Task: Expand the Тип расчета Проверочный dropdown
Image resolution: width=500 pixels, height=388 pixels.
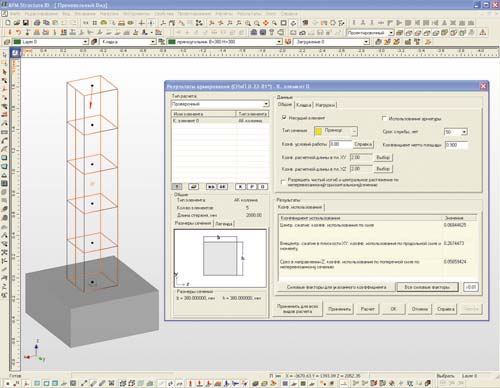Action: pyautogui.click(x=266, y=104)
